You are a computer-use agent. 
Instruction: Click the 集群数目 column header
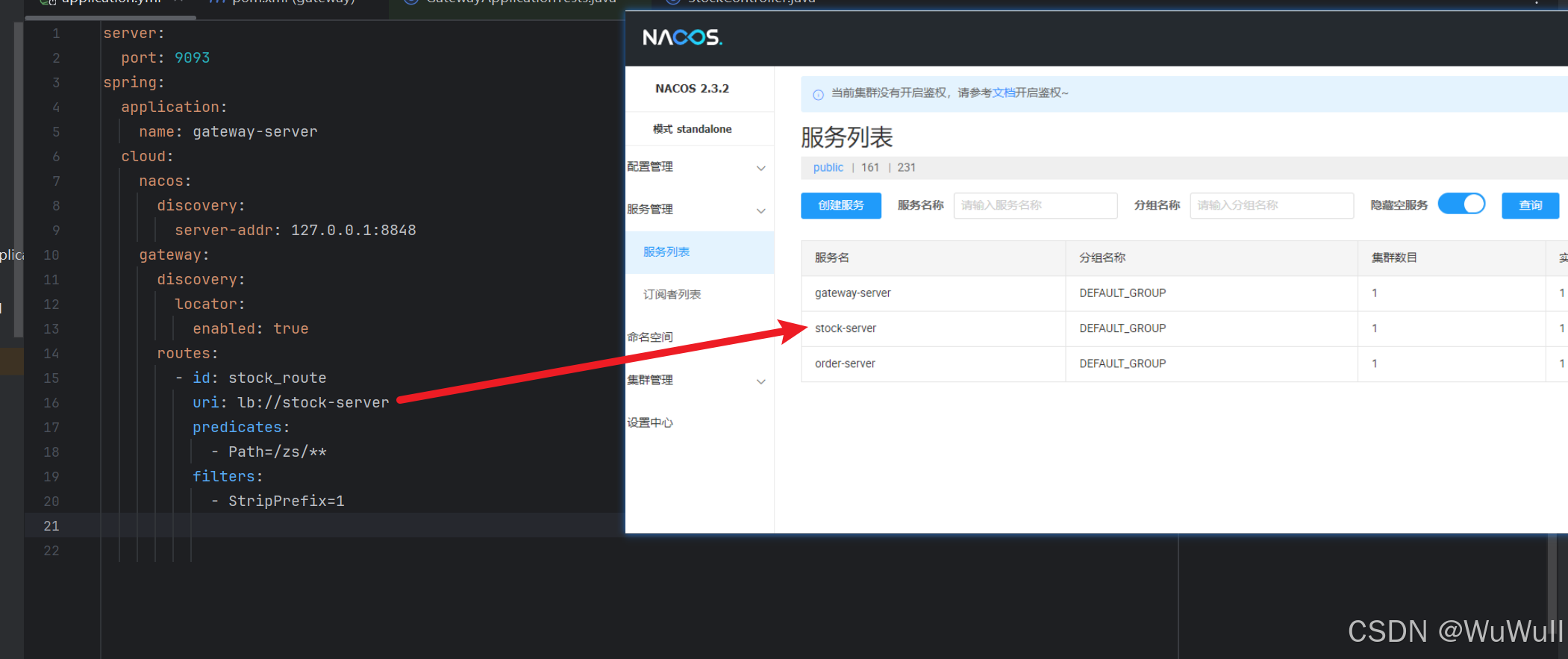(x=1394, y=257)
